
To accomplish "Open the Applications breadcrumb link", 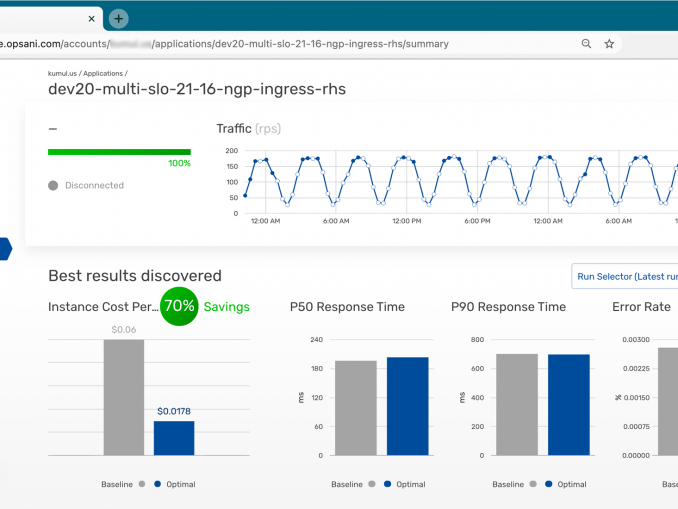I will pyautogui.click(x=104, y=74).
